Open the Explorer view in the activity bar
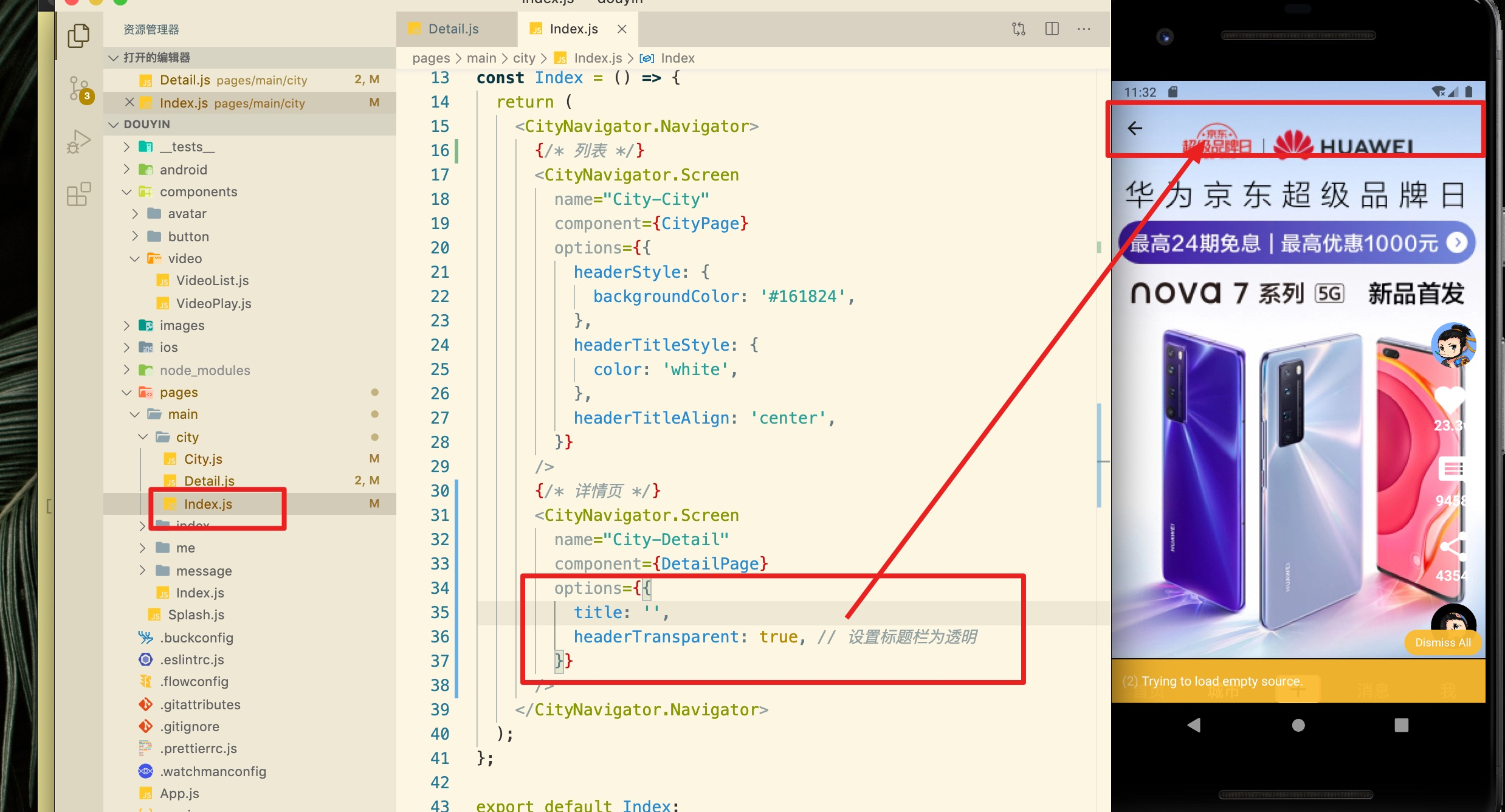 coord(78,35)
